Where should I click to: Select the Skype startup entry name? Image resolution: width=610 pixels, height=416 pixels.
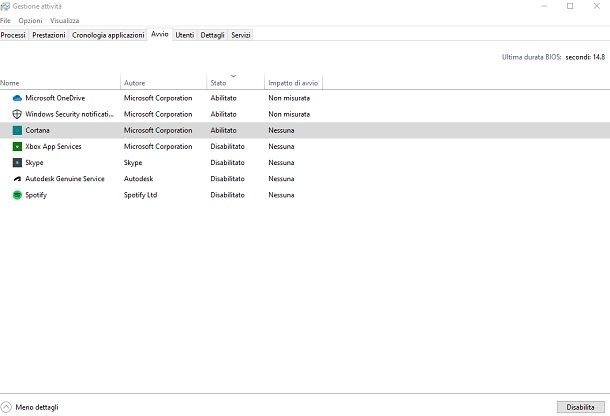(34, 163)
